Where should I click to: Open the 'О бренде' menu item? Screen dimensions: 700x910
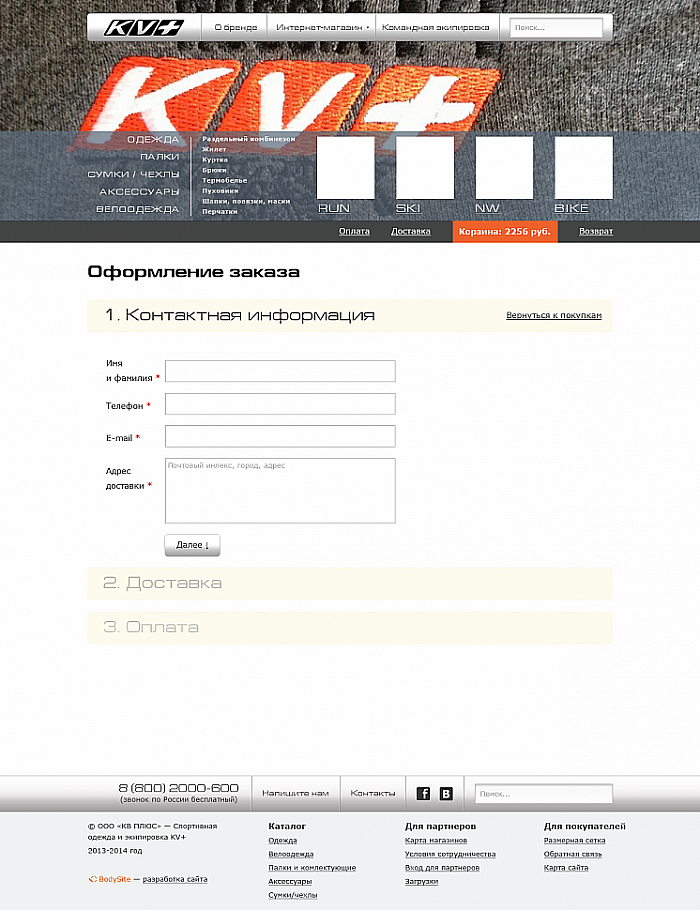(235, 27)
